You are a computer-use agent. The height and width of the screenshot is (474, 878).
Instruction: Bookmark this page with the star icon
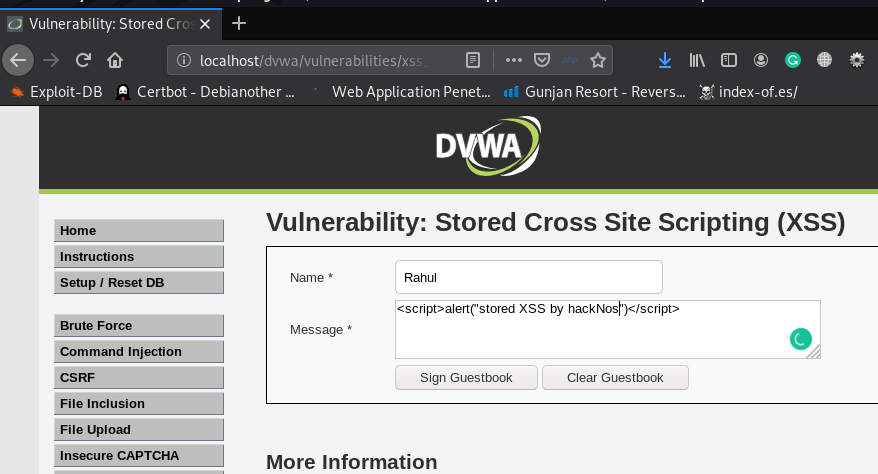coord(598,60)
